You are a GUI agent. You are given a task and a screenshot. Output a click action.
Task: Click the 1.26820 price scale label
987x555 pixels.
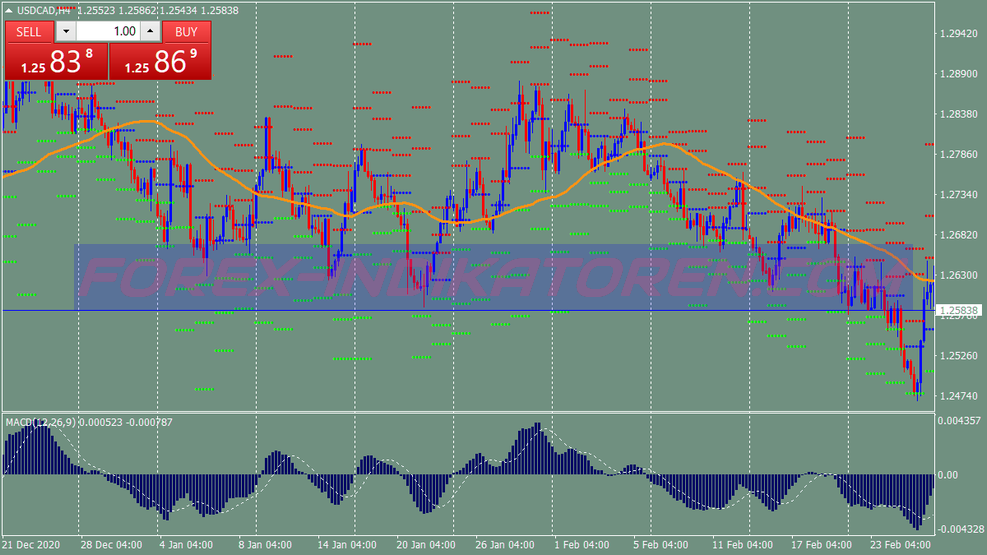959,235
